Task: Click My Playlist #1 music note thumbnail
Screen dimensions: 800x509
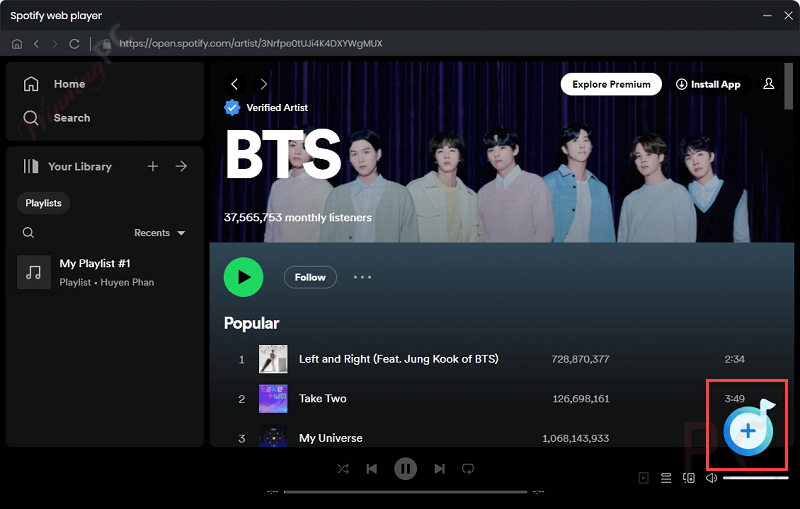Action: [34, 272]
